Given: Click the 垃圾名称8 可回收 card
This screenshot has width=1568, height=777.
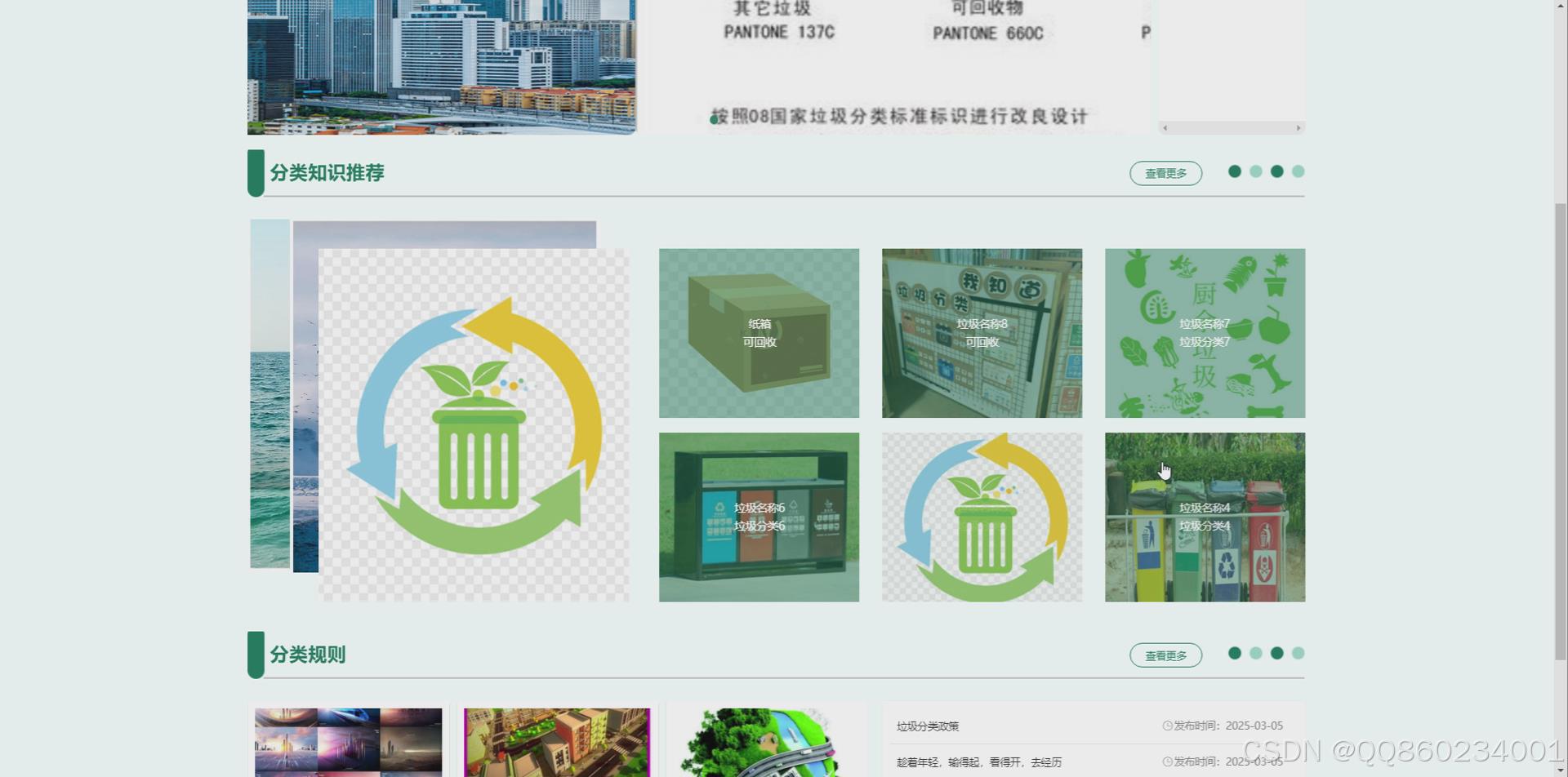Looking at the screenshot, I should [982, 332].
